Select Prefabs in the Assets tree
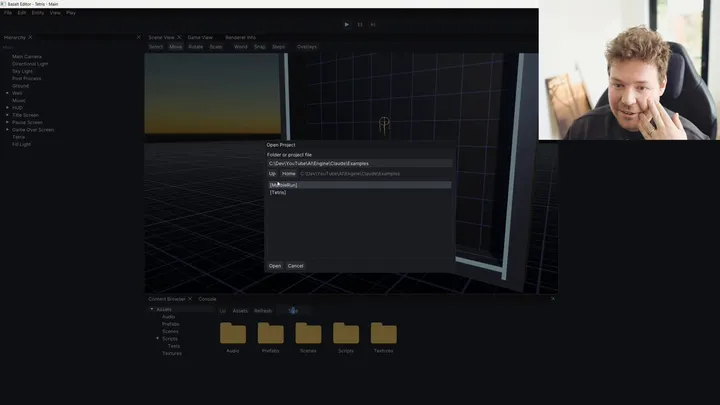 [x=170, y=324]
